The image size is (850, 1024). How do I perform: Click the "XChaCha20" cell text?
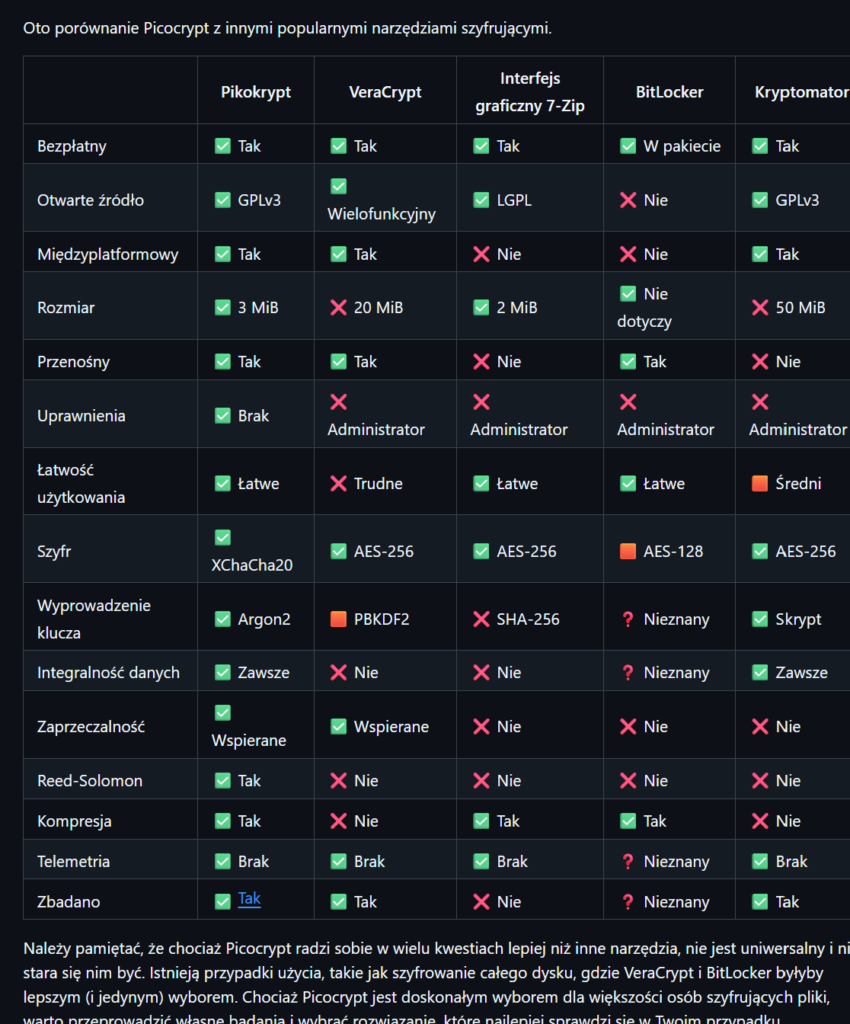tap(252, 565)
